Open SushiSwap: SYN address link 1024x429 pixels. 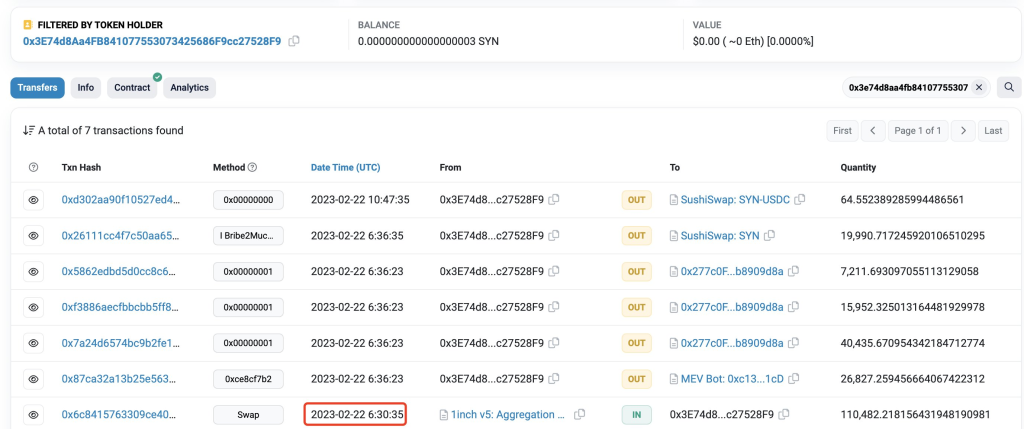point(720,236)
